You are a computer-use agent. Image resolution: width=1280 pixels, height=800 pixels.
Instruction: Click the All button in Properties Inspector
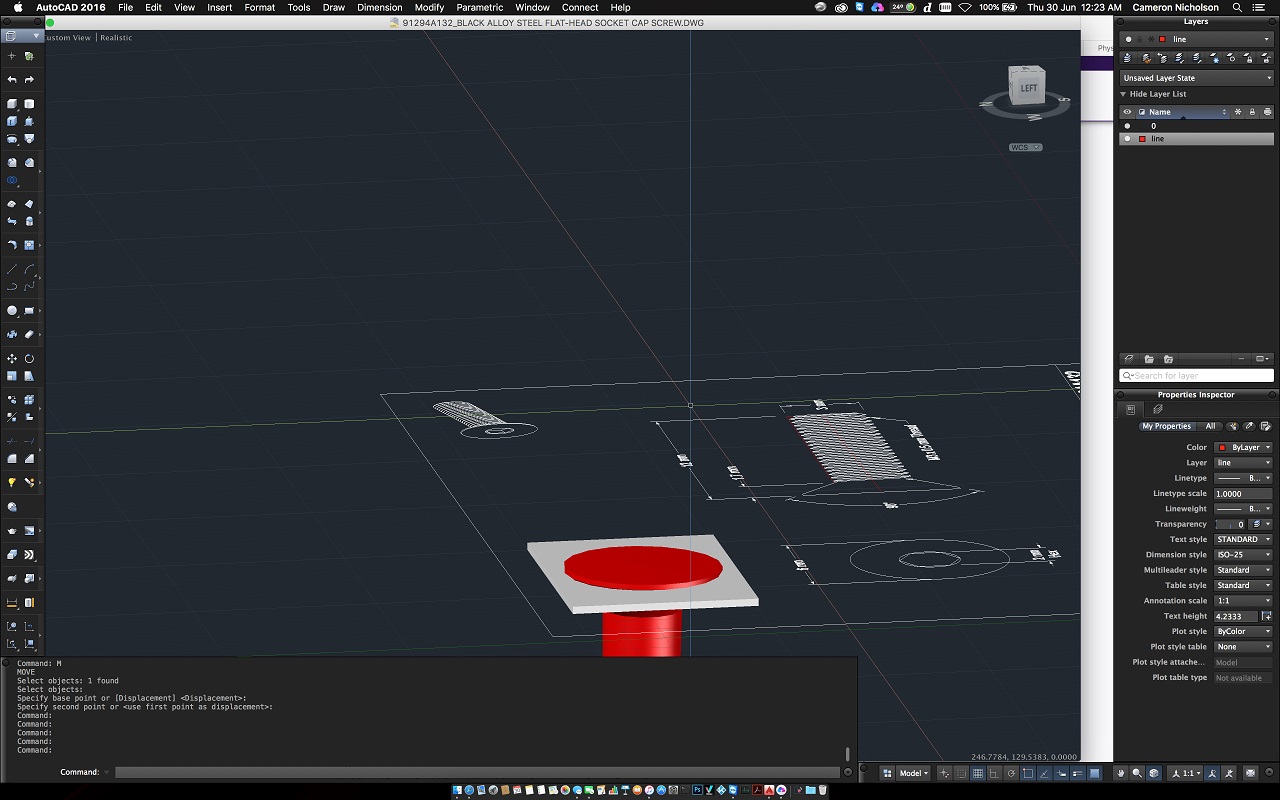click(1210, 426)
